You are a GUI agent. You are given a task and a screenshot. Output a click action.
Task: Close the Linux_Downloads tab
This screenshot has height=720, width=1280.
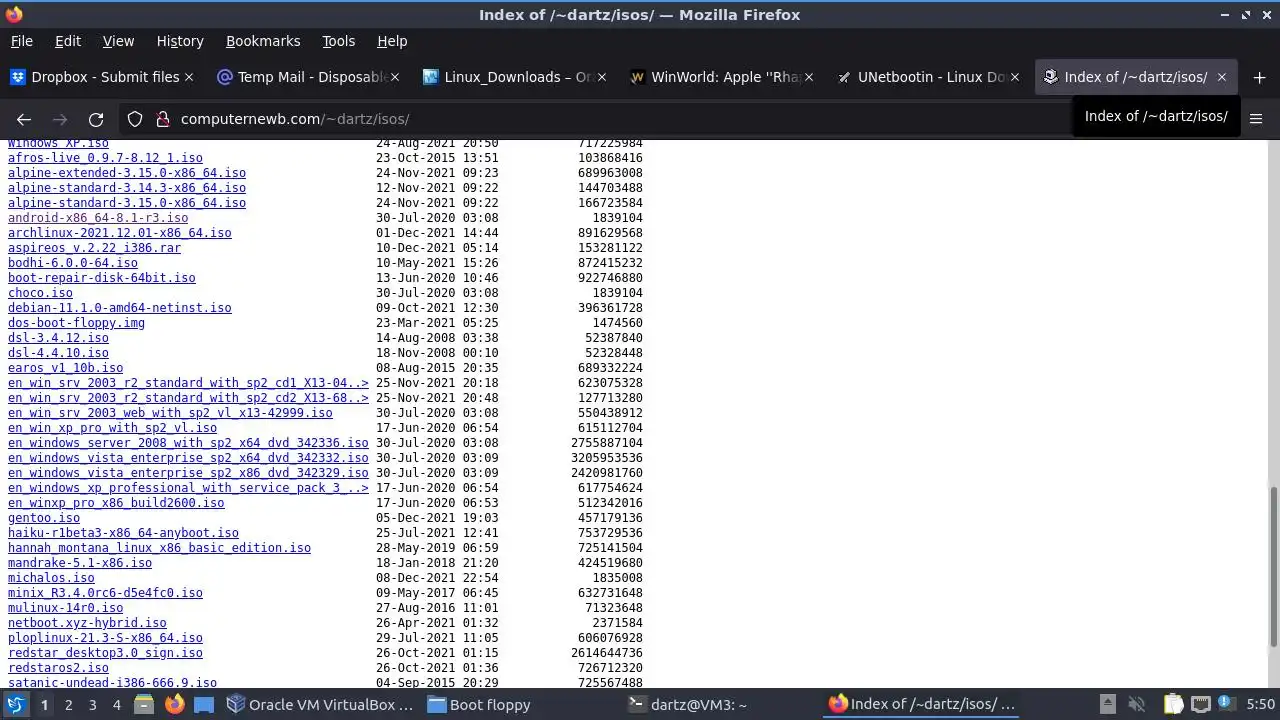click(602, 77)
